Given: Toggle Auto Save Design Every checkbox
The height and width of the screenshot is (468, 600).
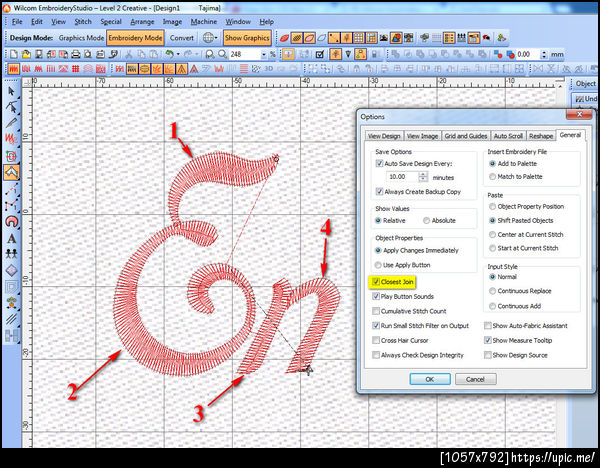Looking at the screenshot, I should point(379,163).
